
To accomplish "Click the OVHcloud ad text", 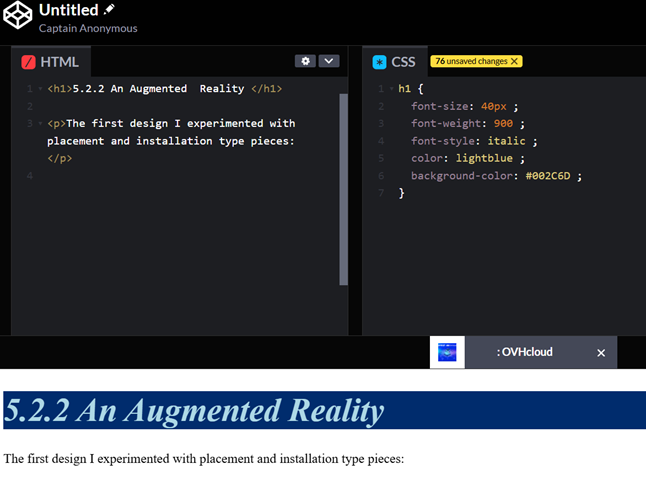I will (524, 352).
